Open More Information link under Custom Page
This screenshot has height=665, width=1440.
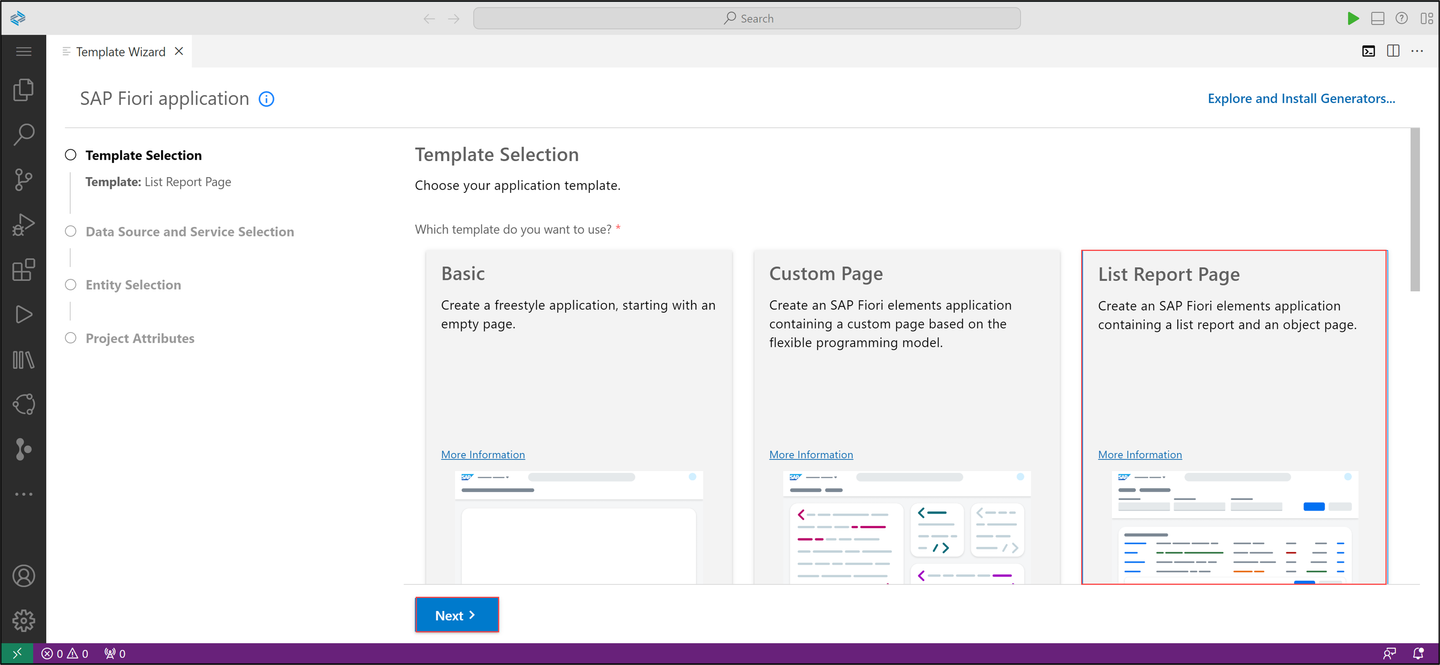click(811, 455)
